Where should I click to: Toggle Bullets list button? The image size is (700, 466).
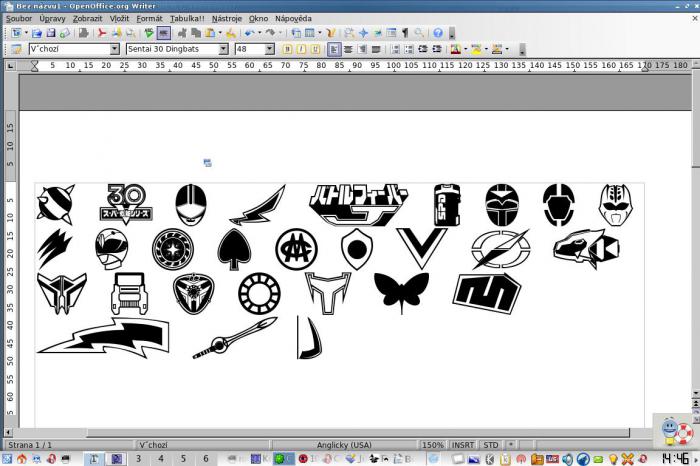point(409,49)
